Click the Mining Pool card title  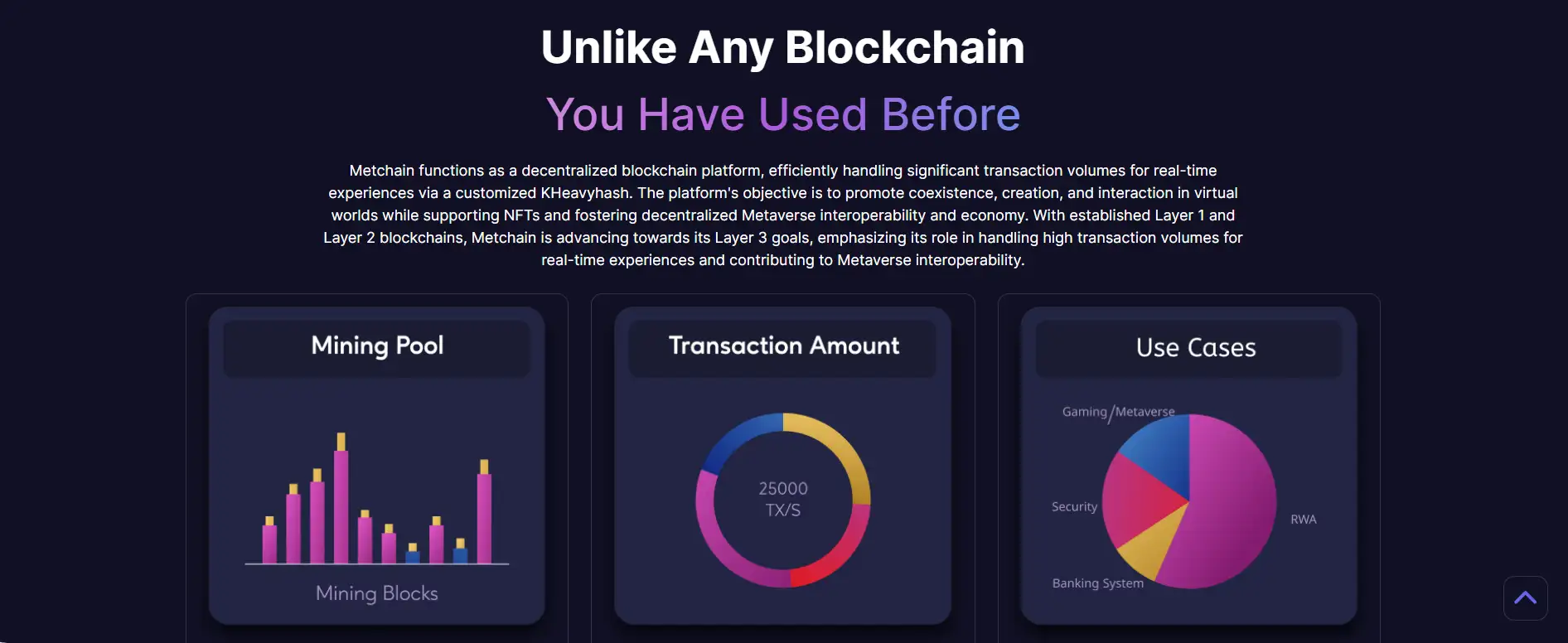point(377,346)
